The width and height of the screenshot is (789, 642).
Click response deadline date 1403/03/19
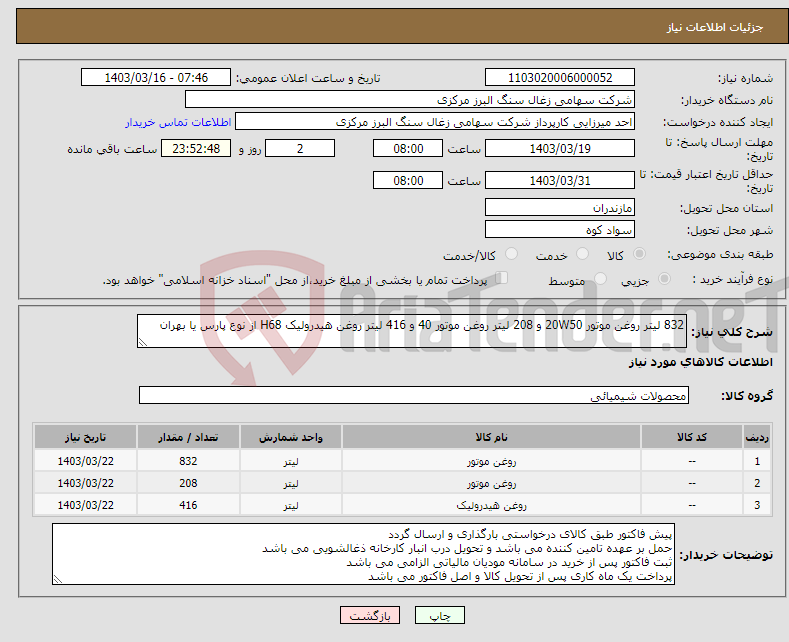tap(560, 148)
